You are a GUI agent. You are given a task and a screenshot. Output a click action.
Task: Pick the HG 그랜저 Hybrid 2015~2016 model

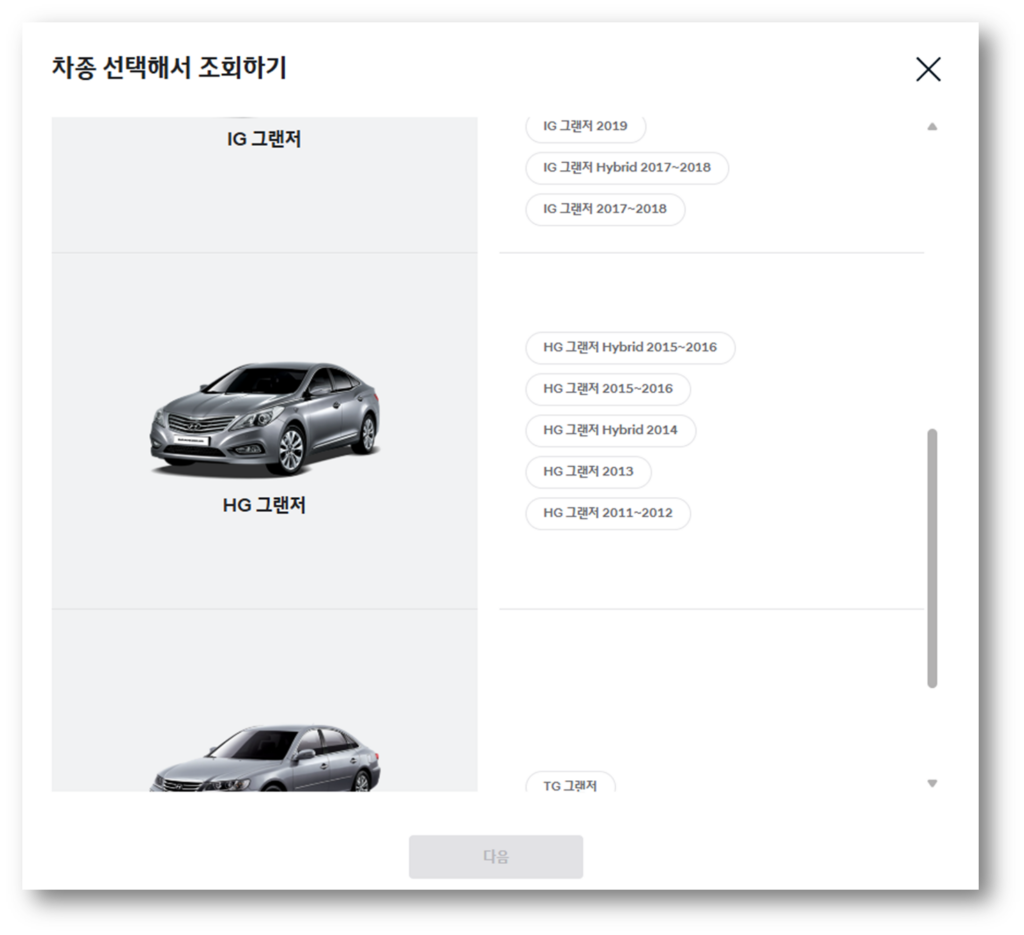coord(630,348)
